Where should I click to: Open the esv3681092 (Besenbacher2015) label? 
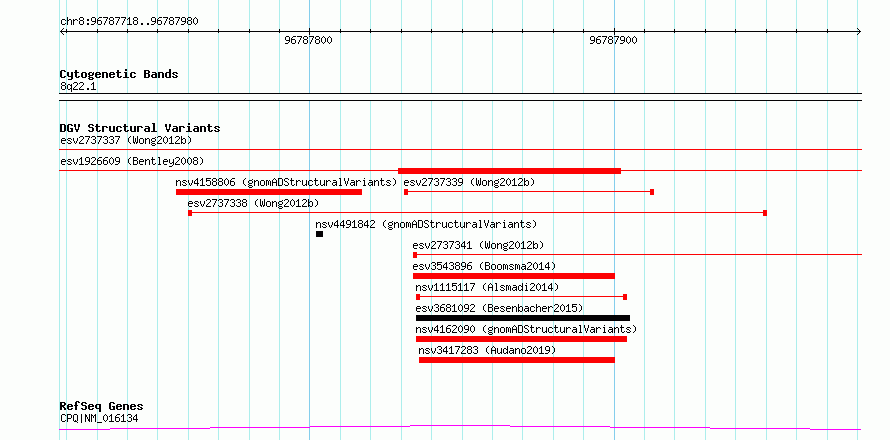tap(499, 308)
